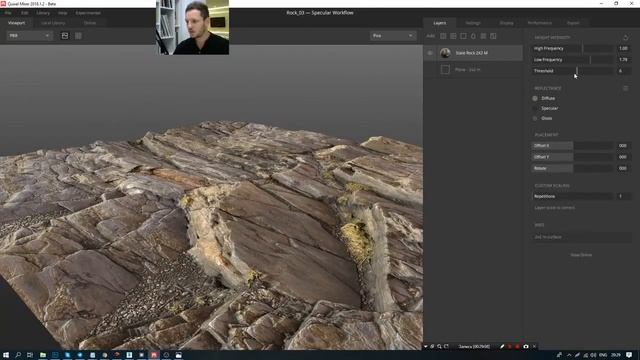Reset displacement settings with circular arrow icon
This screenshot has height=360, width=640.
tap(625, 38)
